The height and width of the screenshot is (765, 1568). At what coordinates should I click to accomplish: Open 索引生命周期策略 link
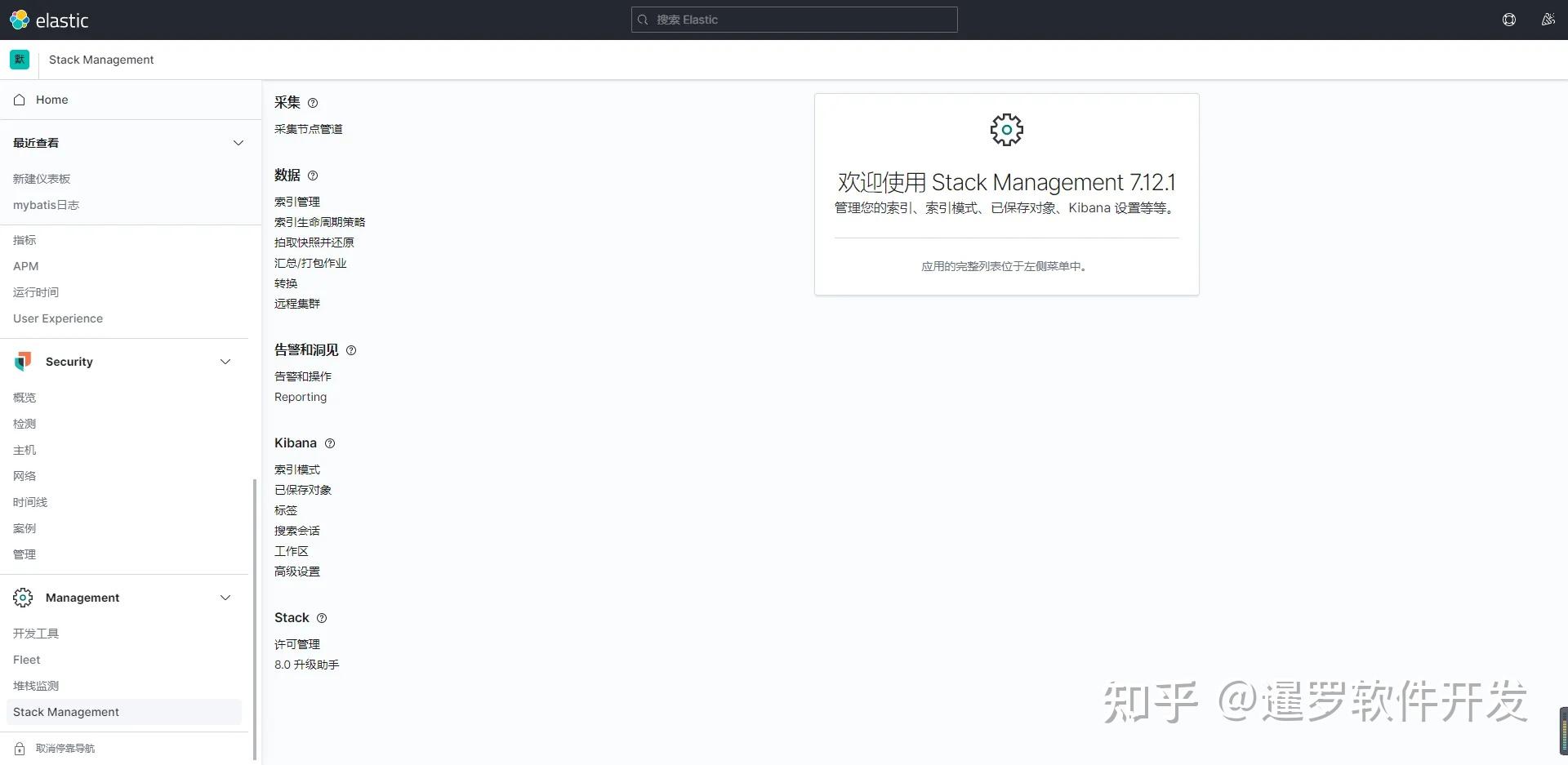click(x=320, y=222)
